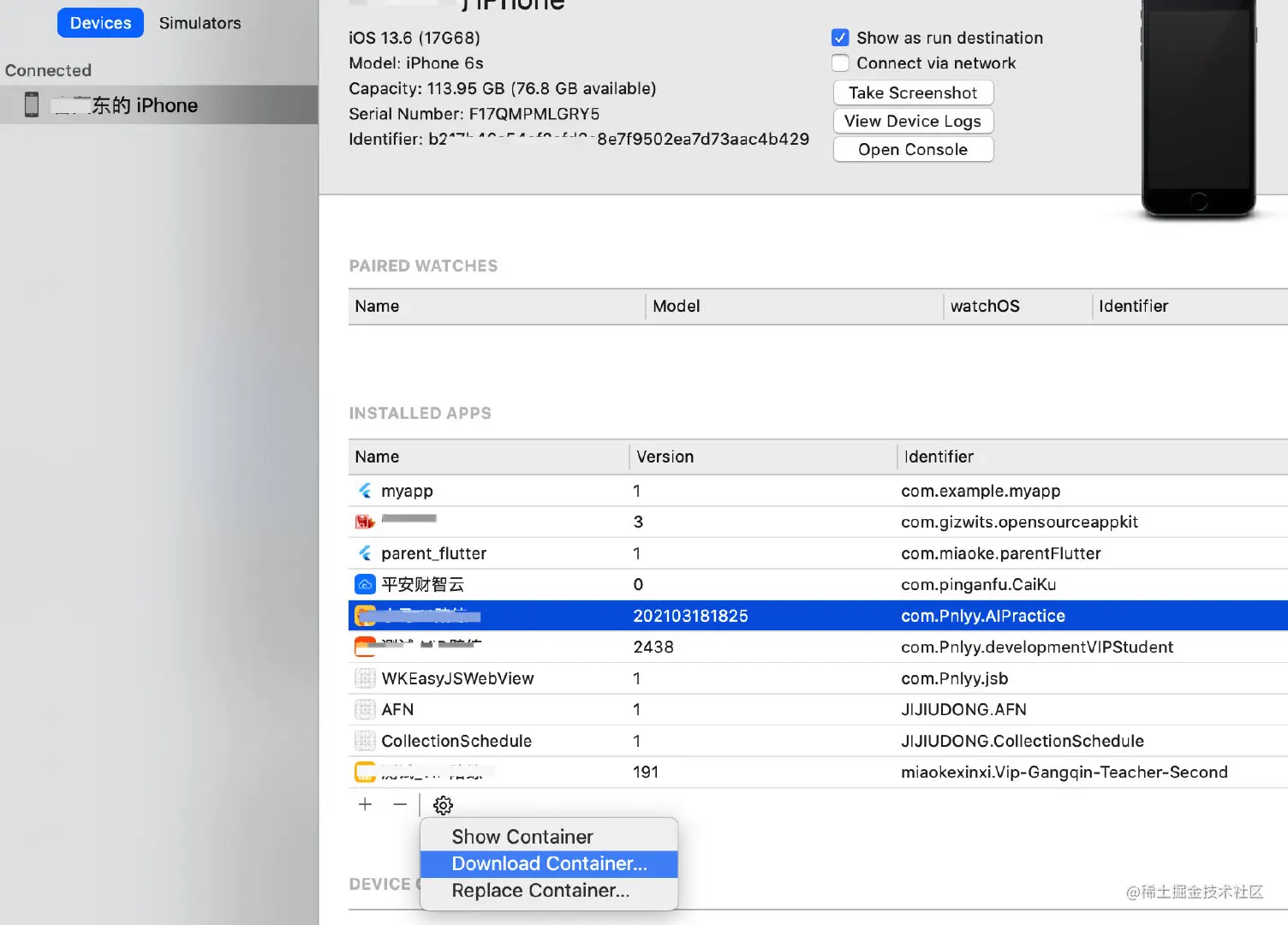Click the iOS 13.6 (17G68) line
The image size is (1288, 925).
click(x=414, y=38)
